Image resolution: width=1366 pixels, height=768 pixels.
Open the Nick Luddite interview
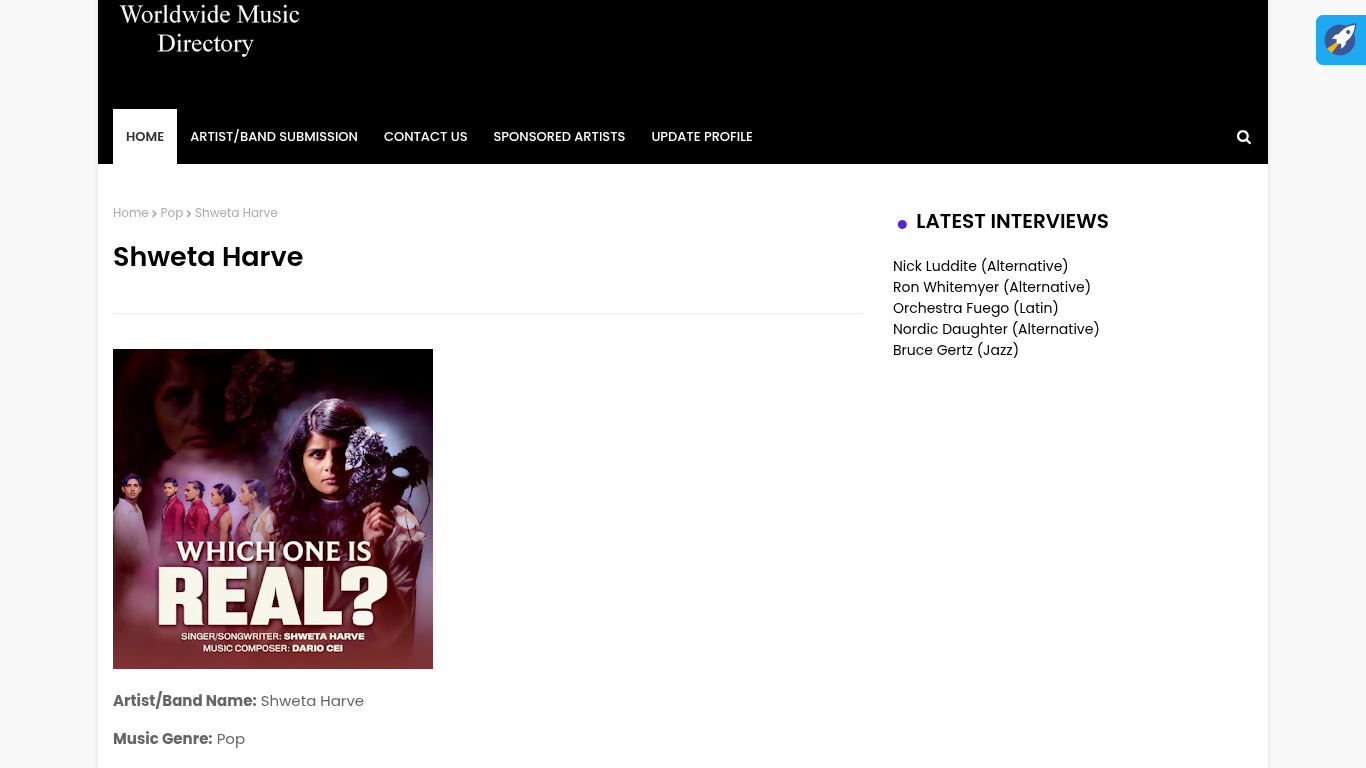tap(980, 266)
